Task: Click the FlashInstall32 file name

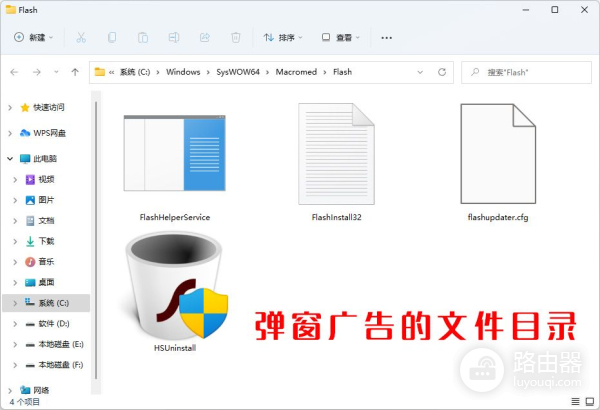Action: pyautogui.click(x=336, y=217)
